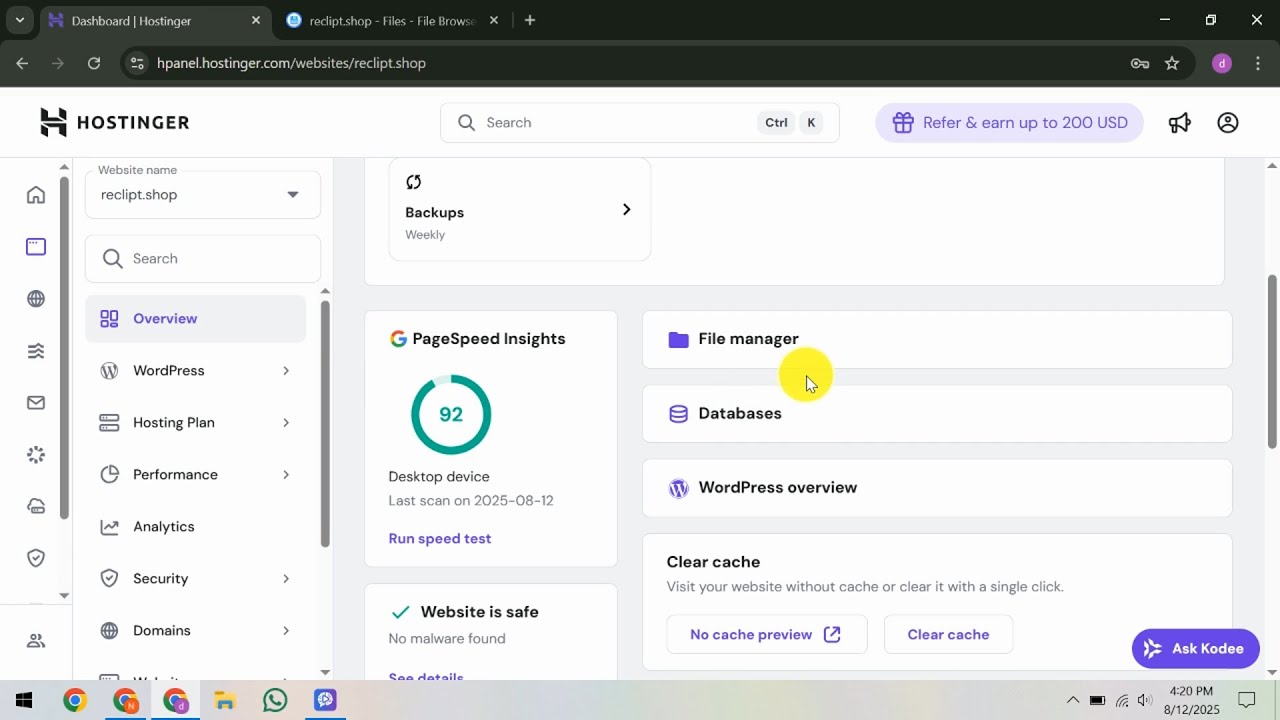The height and width of the screenshot is (720, 1280).
Task: Show hidden system tray icons
Action: [x=1073, y=700]
